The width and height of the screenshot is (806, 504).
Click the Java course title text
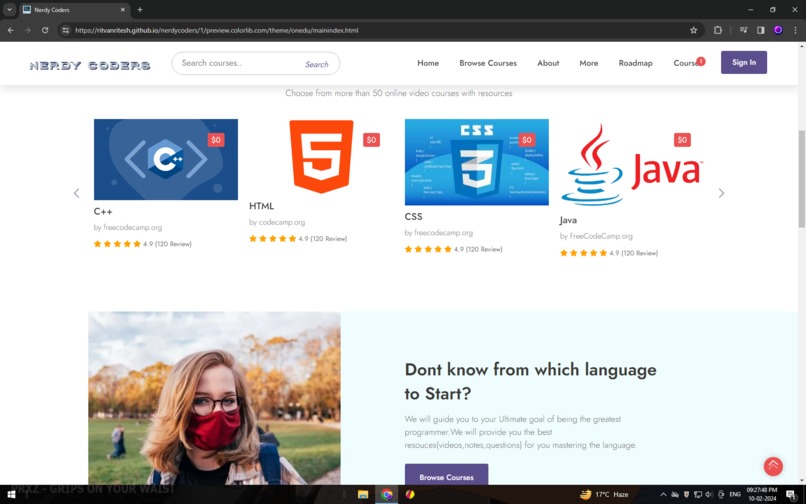pos(568,220)
